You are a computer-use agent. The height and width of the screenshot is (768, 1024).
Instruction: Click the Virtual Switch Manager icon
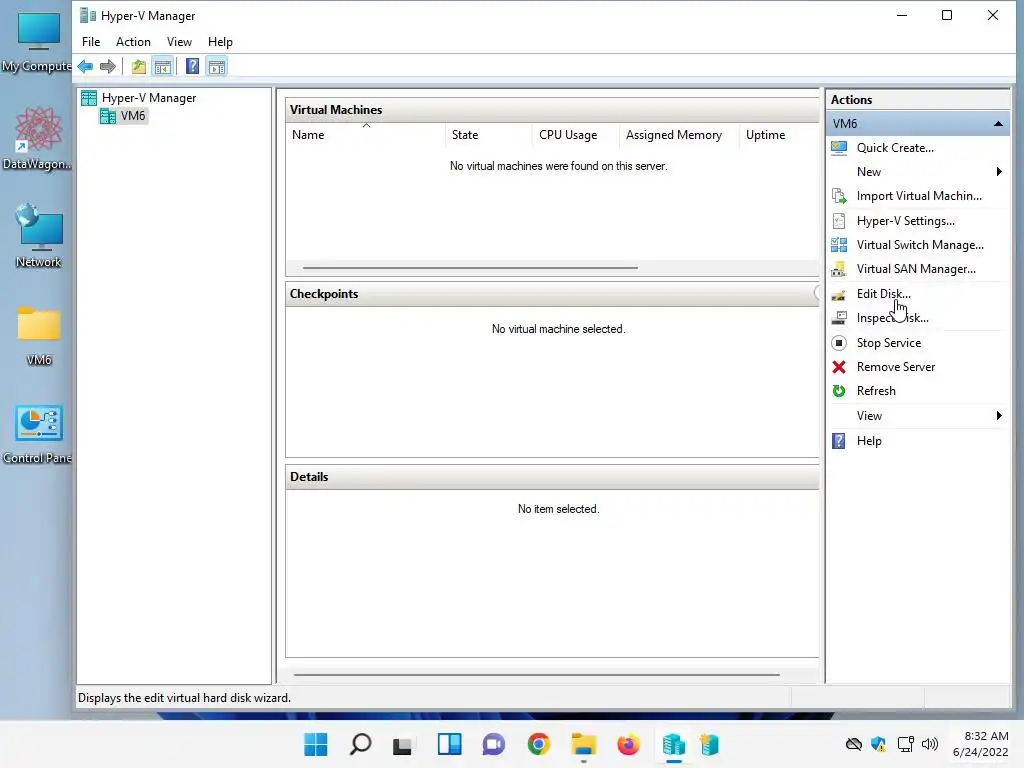coord(839,245)
